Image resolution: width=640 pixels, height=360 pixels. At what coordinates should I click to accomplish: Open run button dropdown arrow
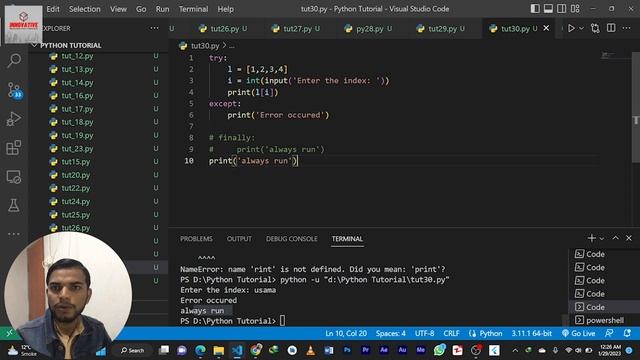click(x=582, y=28)
